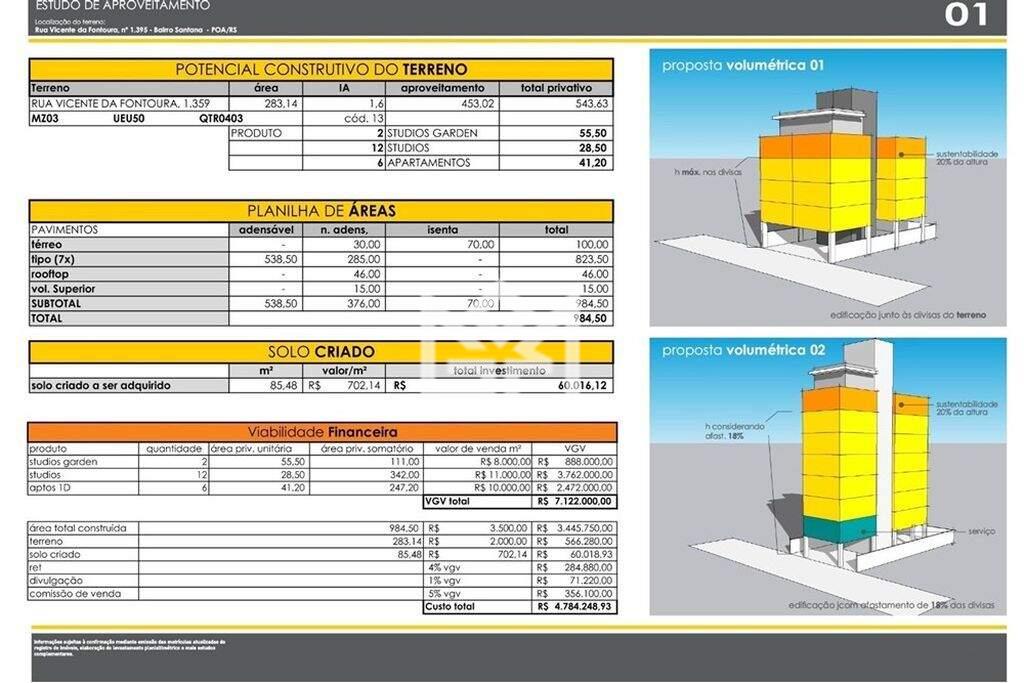Select the Viabilidade Financeira orange header
Image resolution: width=1024 pixels, height=683 pixels.
(322, 432)
